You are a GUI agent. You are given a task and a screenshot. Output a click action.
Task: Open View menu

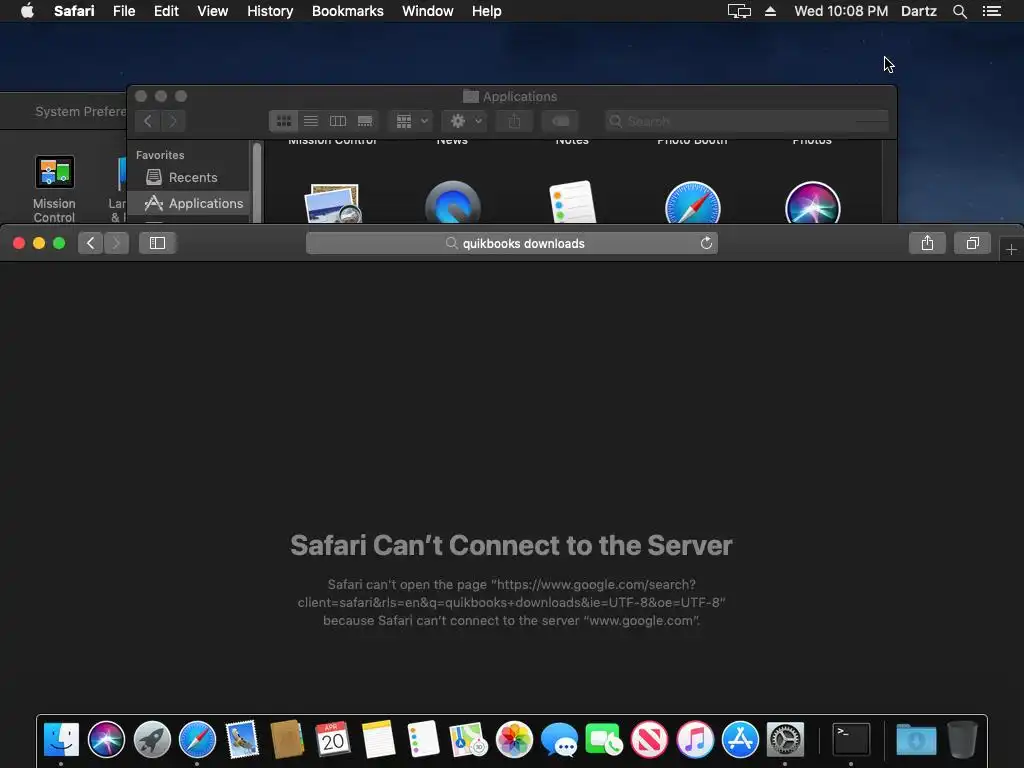pos(213,11)
